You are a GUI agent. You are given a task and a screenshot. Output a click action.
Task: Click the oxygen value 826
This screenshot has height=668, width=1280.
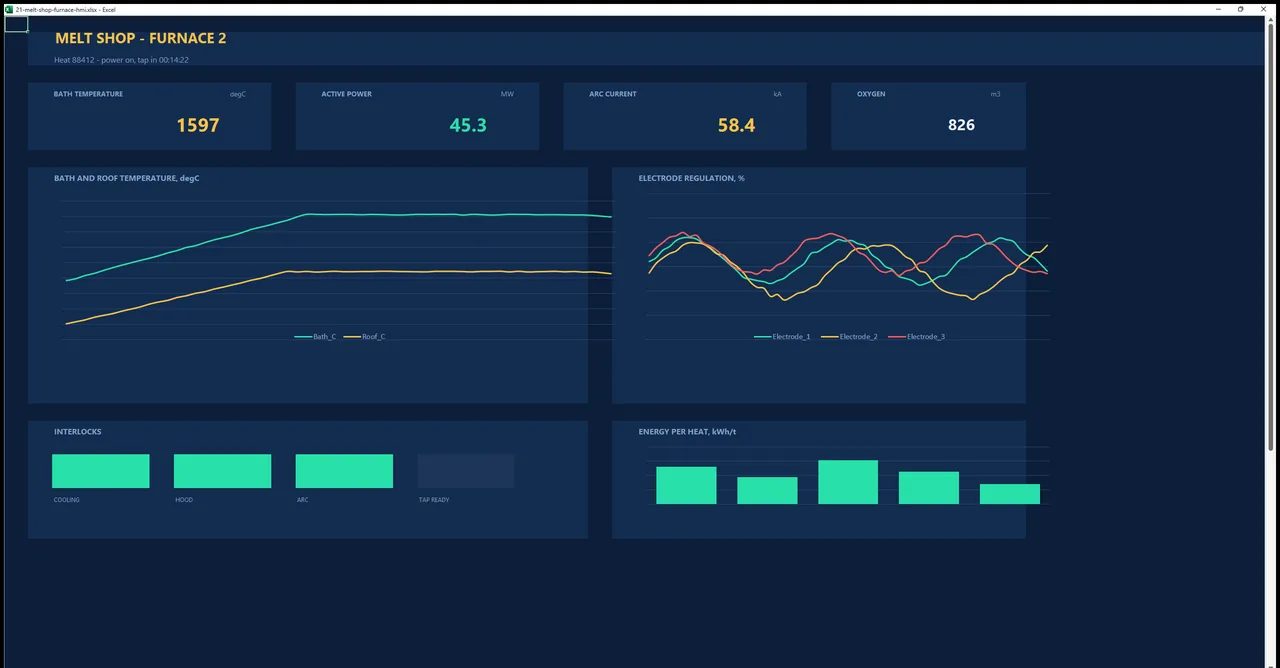[x=961, y=125]
